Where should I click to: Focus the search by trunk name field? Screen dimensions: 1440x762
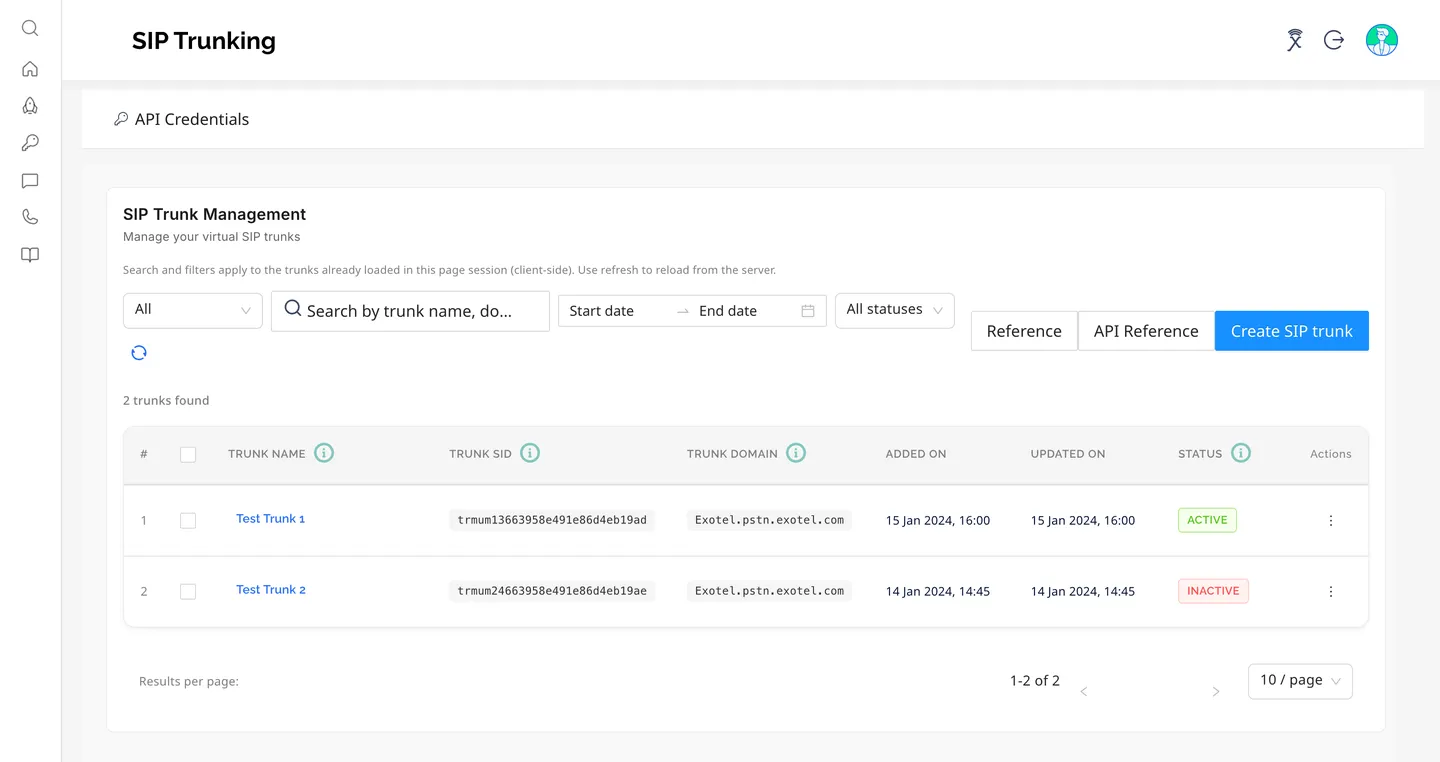point(410,311)
